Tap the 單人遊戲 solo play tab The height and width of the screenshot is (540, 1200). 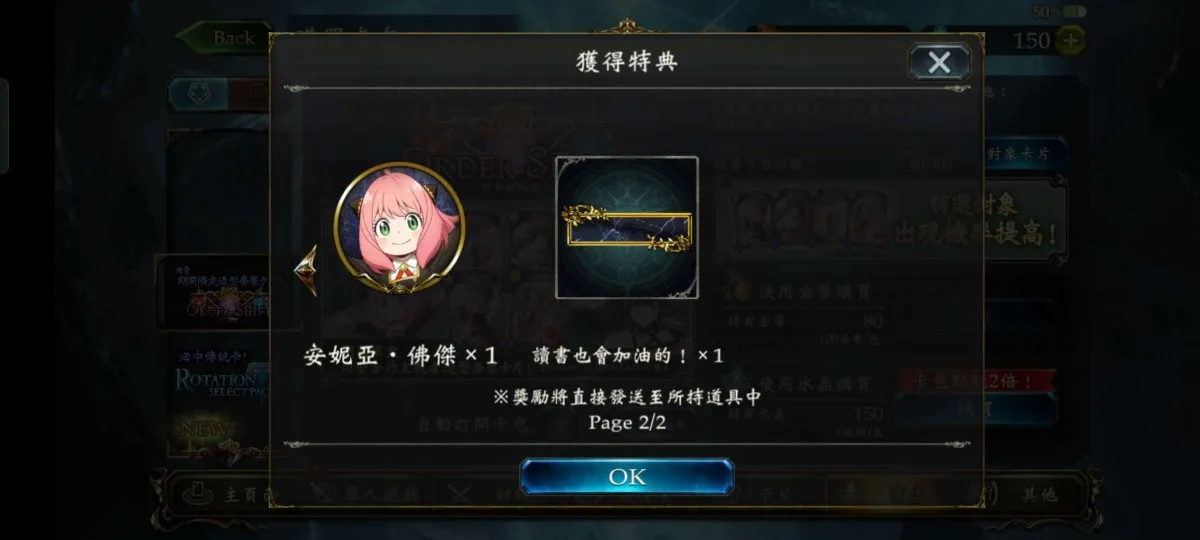coord(350,493)
